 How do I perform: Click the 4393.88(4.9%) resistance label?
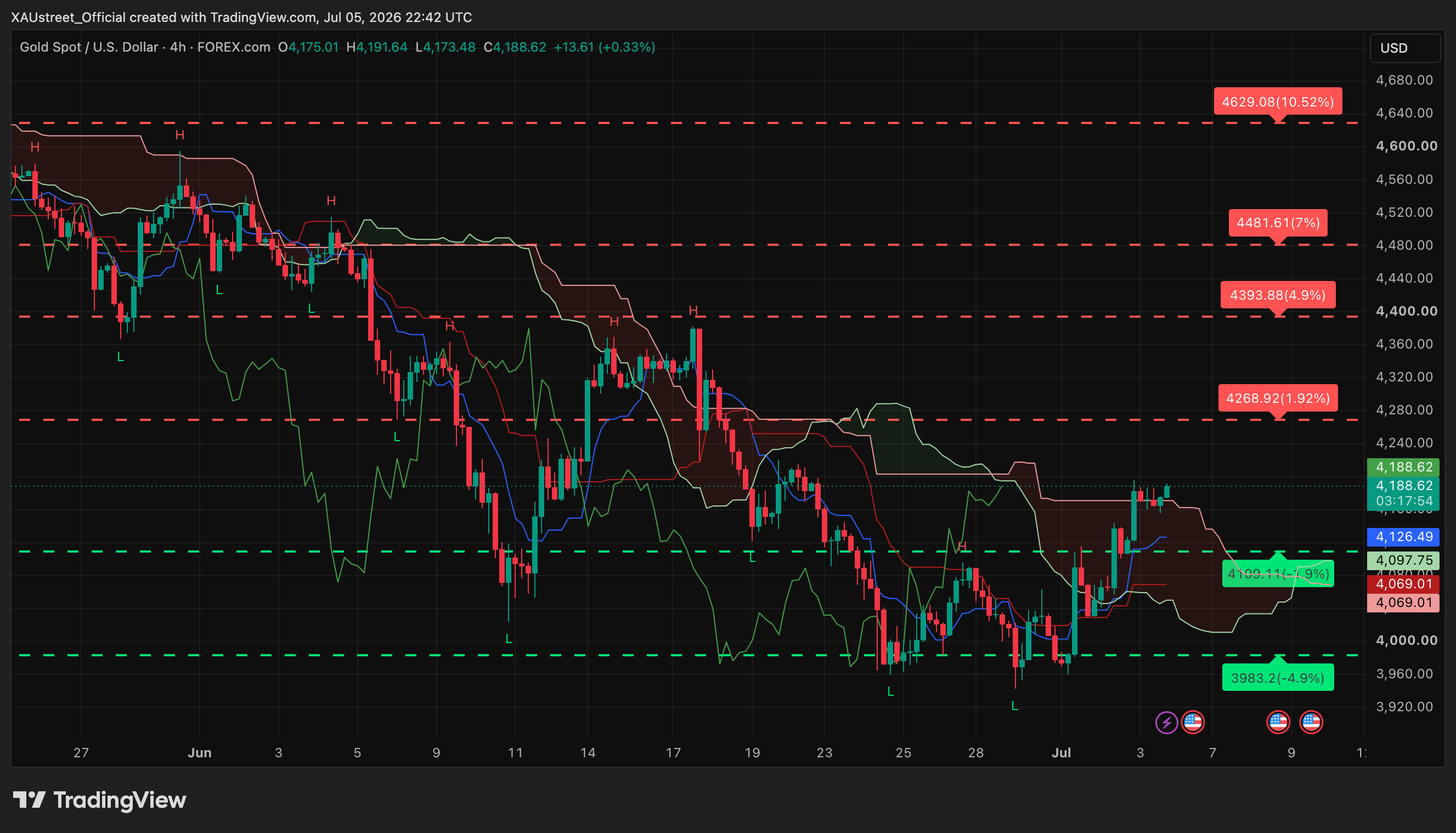pyautogui.click(x=1278, y=295)
